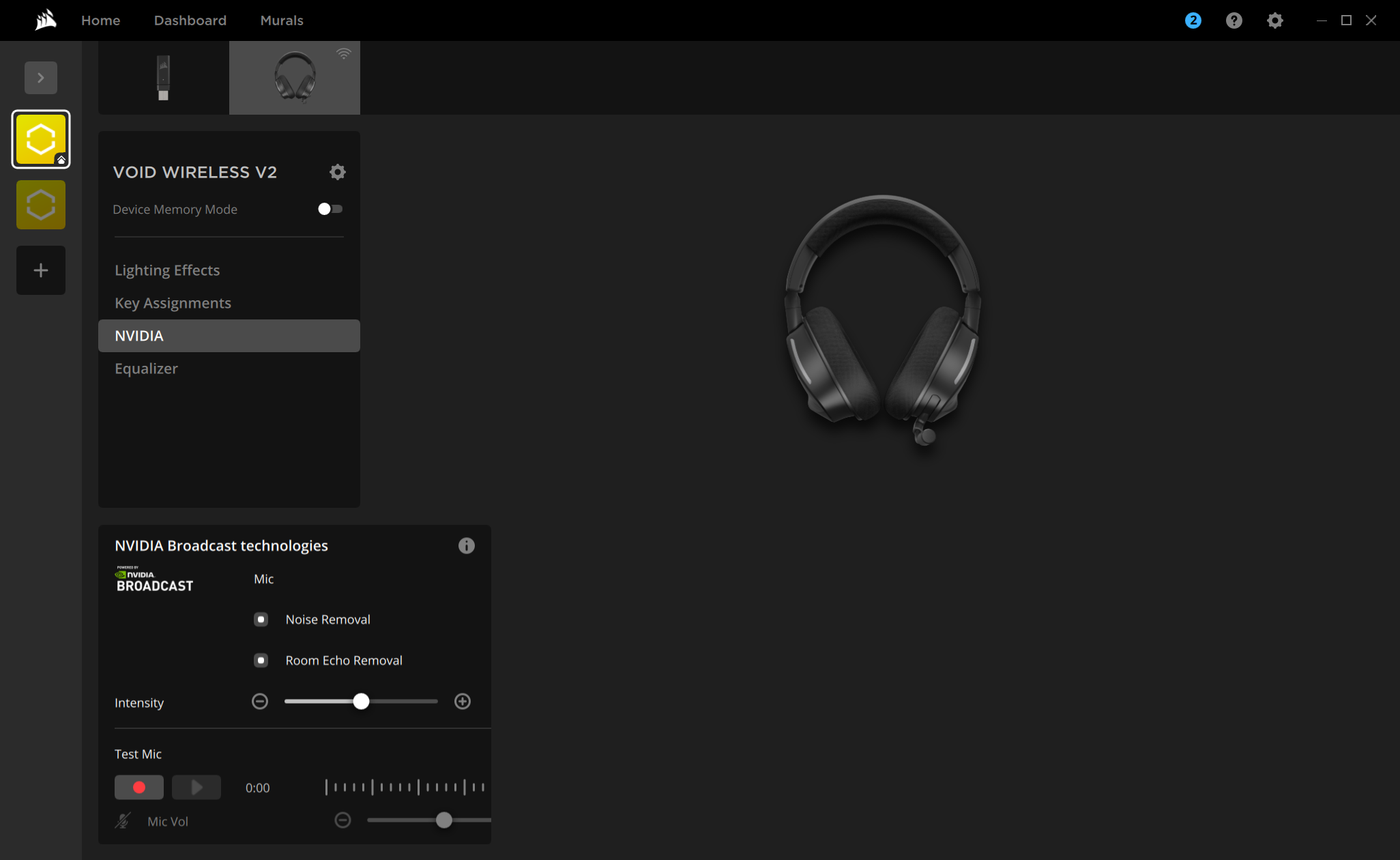Open the help question mark icon
This screenshot has width=1400, height=860.
tap(1234, 20)
